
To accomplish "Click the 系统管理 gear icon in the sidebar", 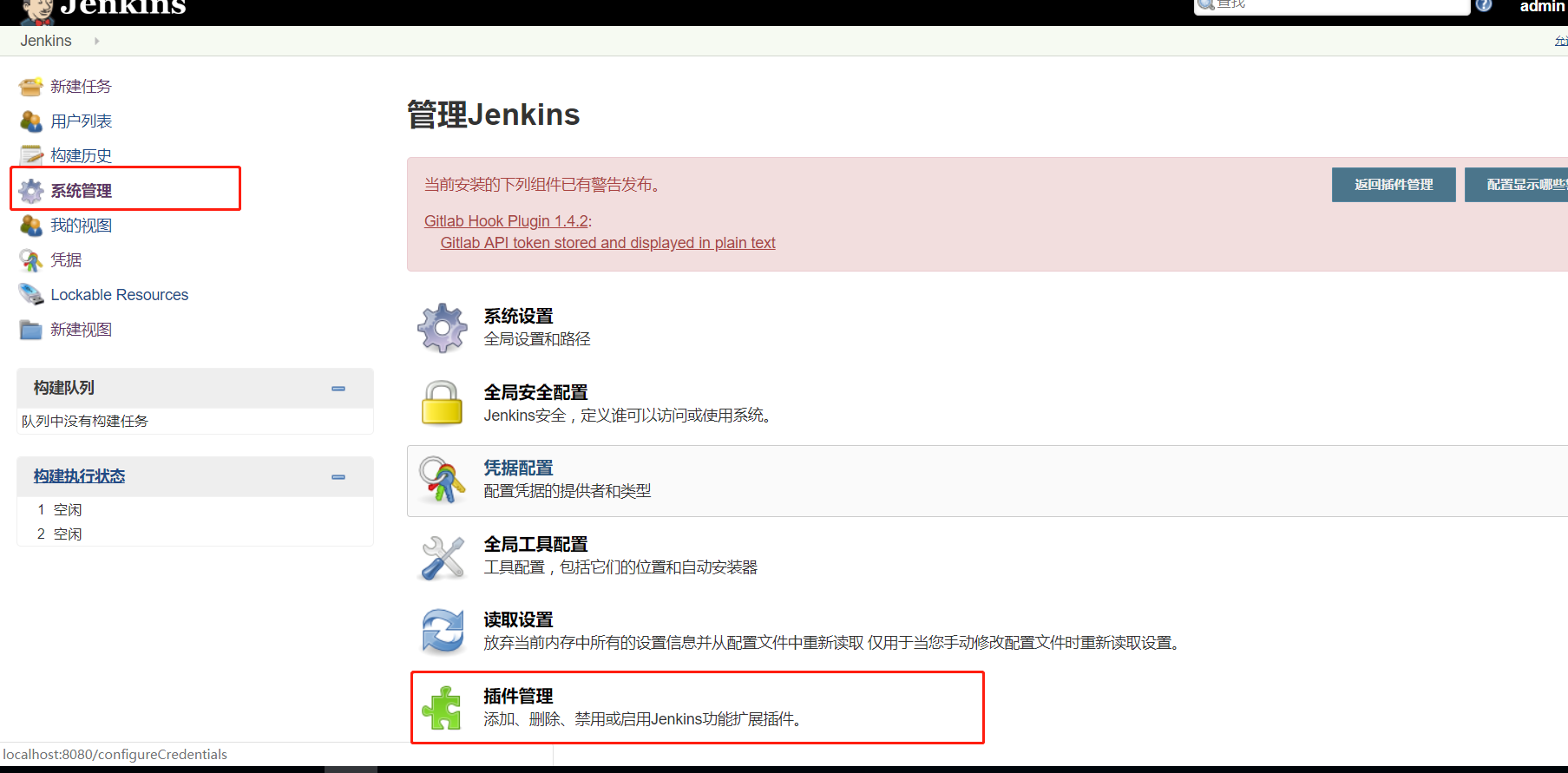I will (x=31, y=190).
